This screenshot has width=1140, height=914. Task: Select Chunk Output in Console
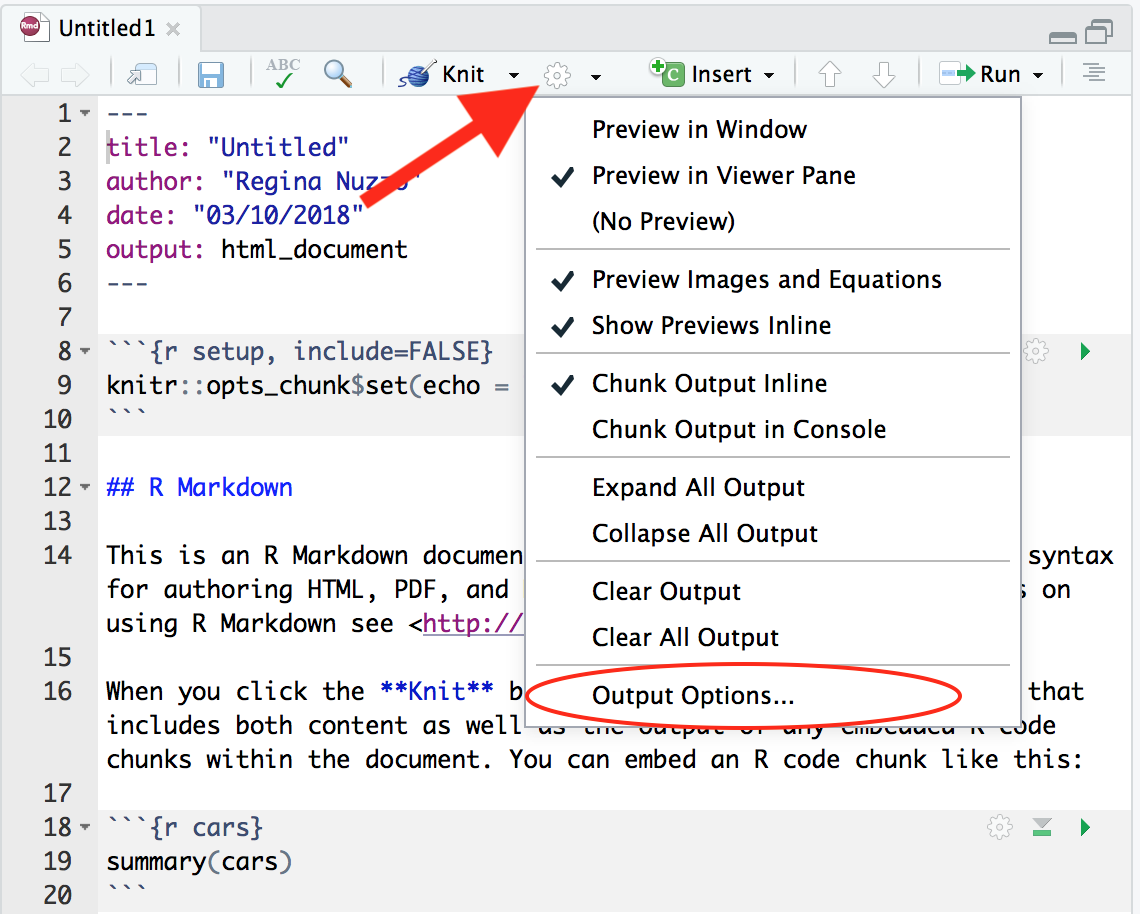(773, 430)
